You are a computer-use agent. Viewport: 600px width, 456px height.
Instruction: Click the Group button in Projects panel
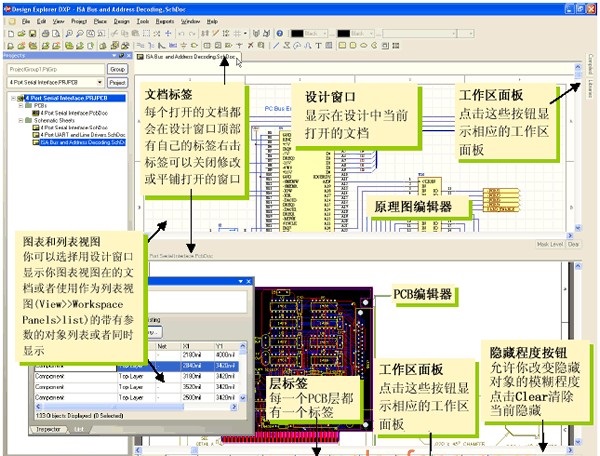117,70
